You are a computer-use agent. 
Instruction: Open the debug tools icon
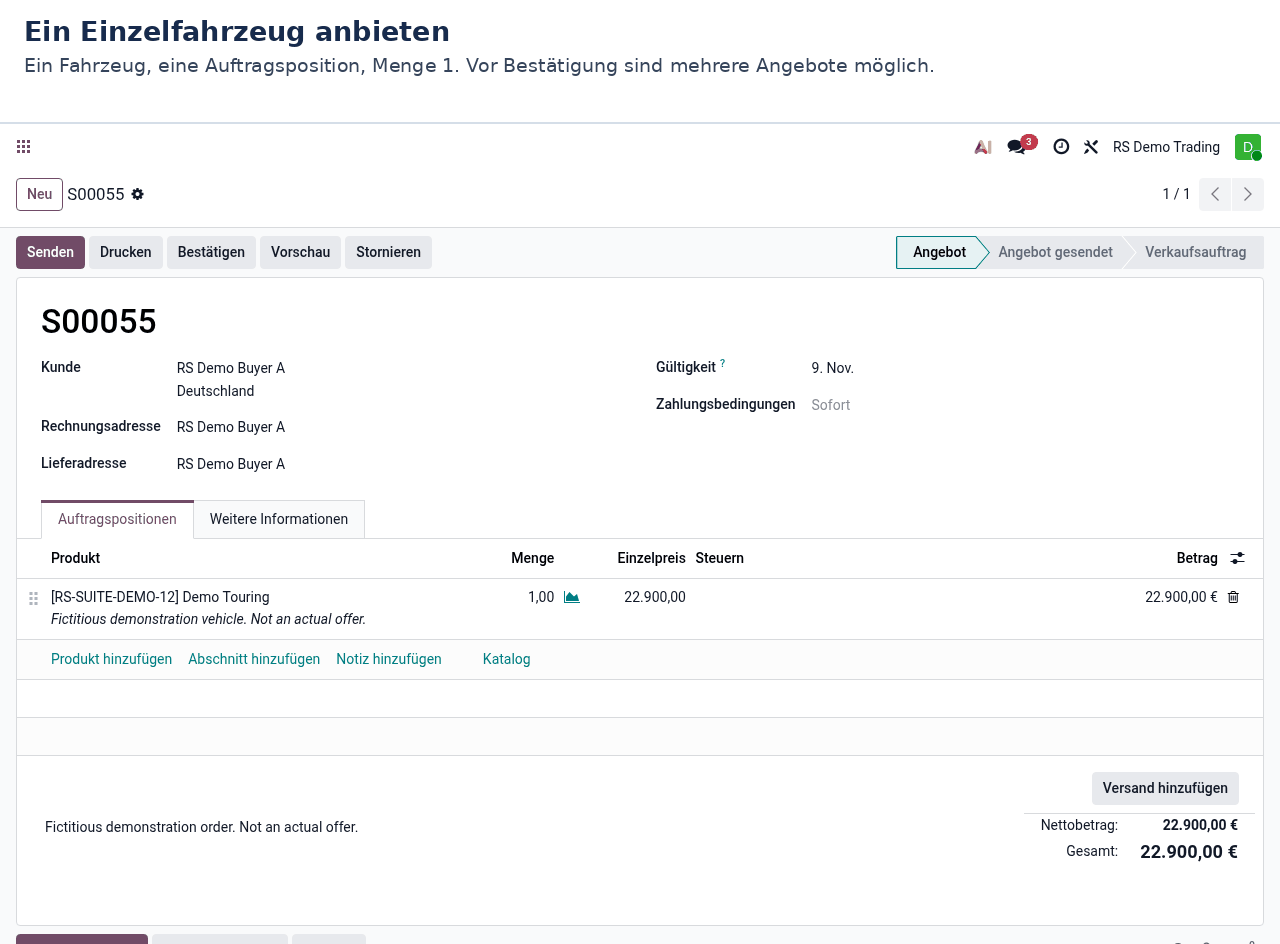(x=1091, y=147)
